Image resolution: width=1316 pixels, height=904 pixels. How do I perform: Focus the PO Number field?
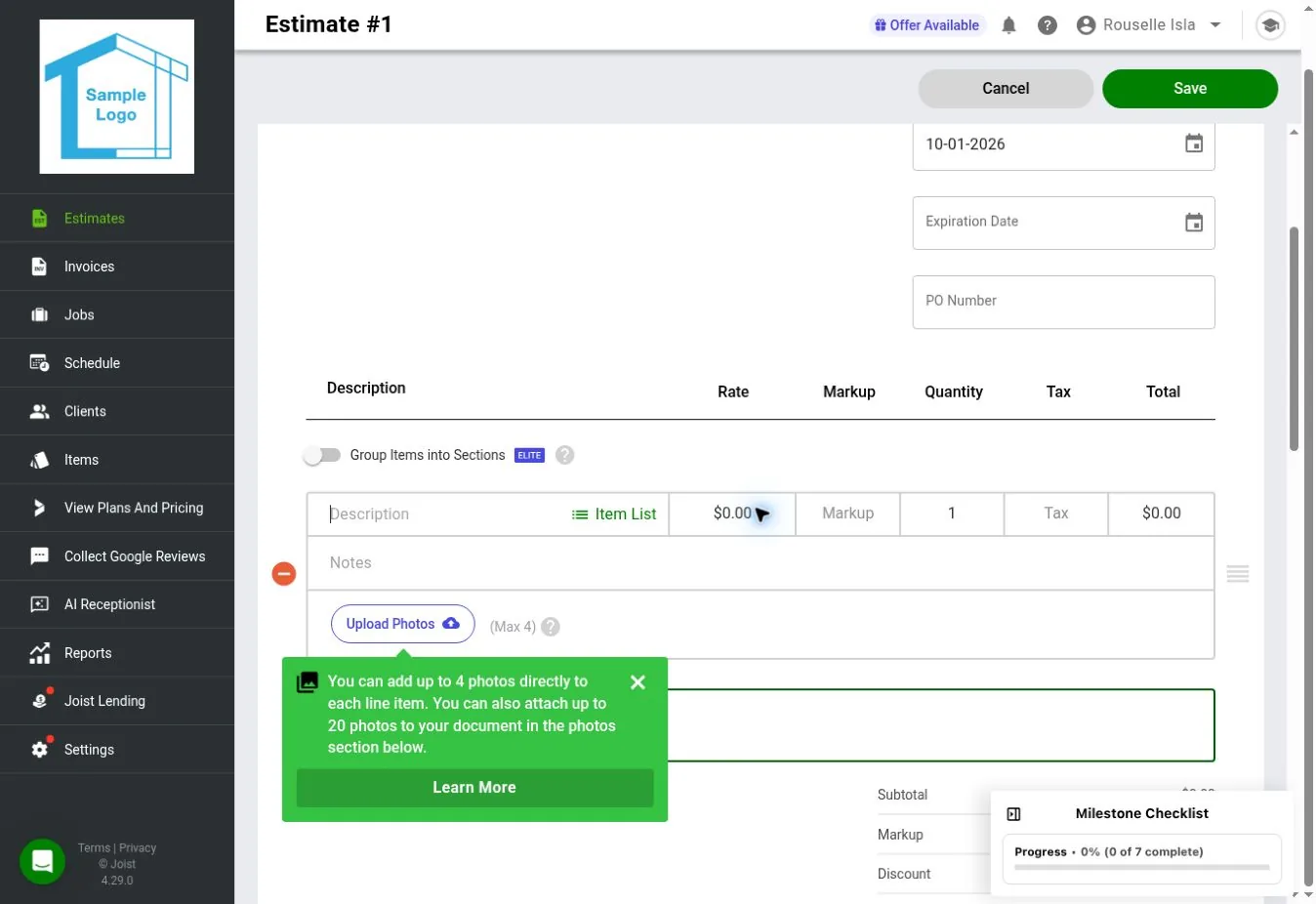tap(1063, 302)
